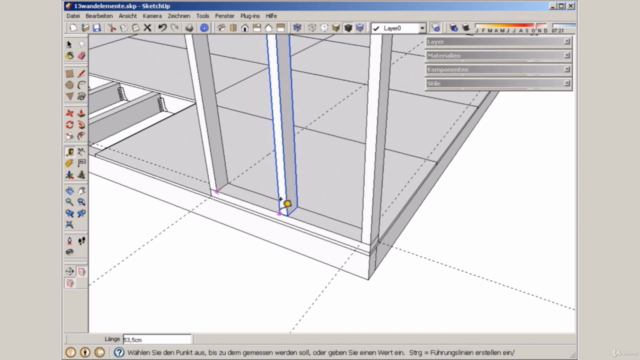640x360 pixels.
Task: Activate the Freehand tool
Action: click(x=82, y=96)
